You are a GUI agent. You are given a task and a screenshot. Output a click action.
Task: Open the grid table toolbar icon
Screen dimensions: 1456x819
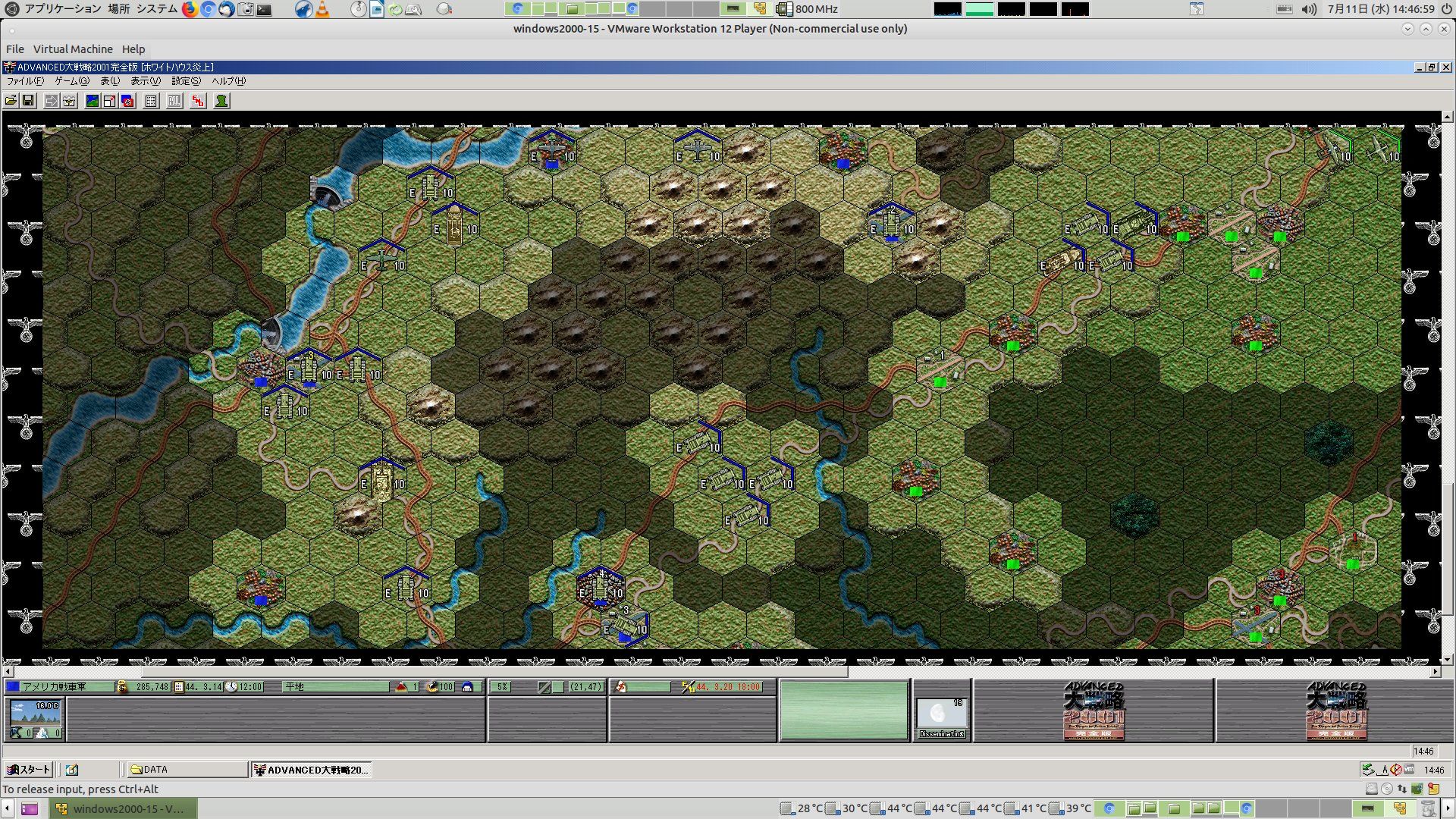[x=151, y=101]
